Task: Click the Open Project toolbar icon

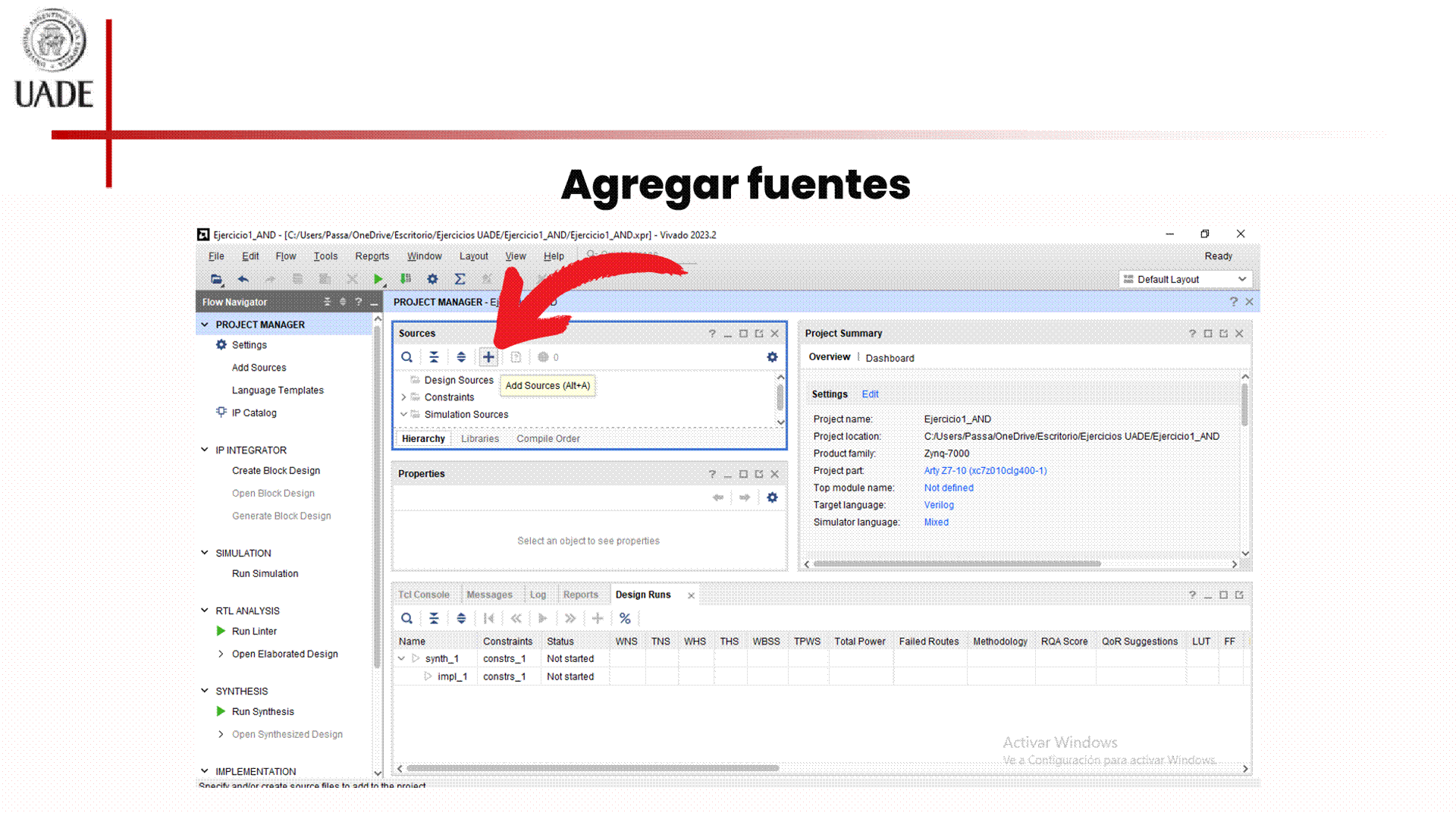Action: click(x=216, y=279)
